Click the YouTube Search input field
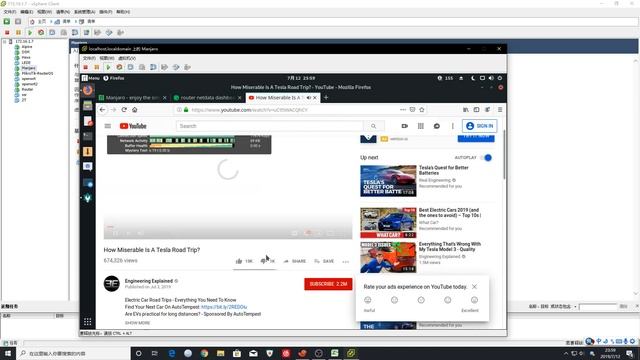The width and height of the screenshot is (640, 360). point(270,126)
